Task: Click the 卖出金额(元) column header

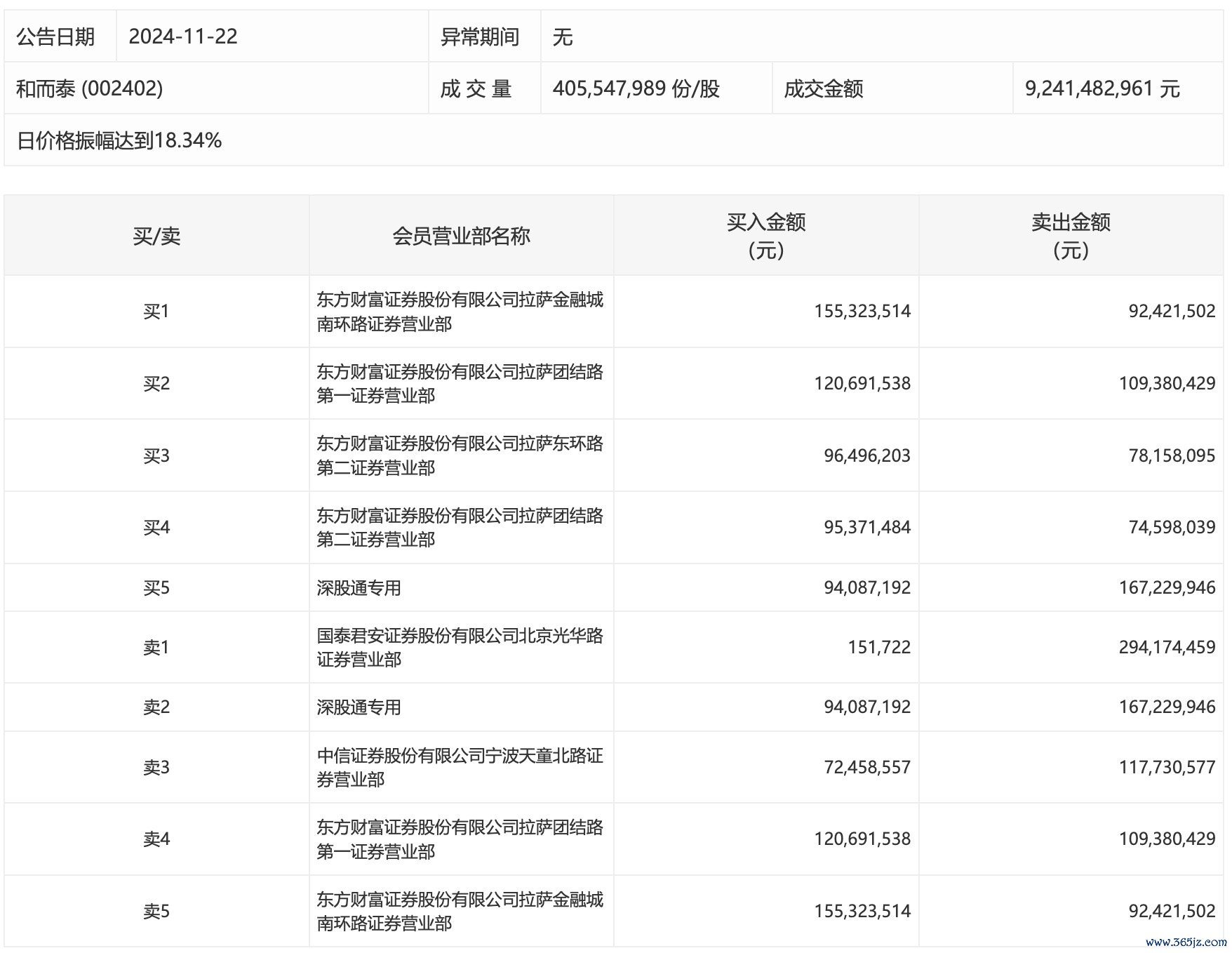Action: click(x=1071, y=236)
